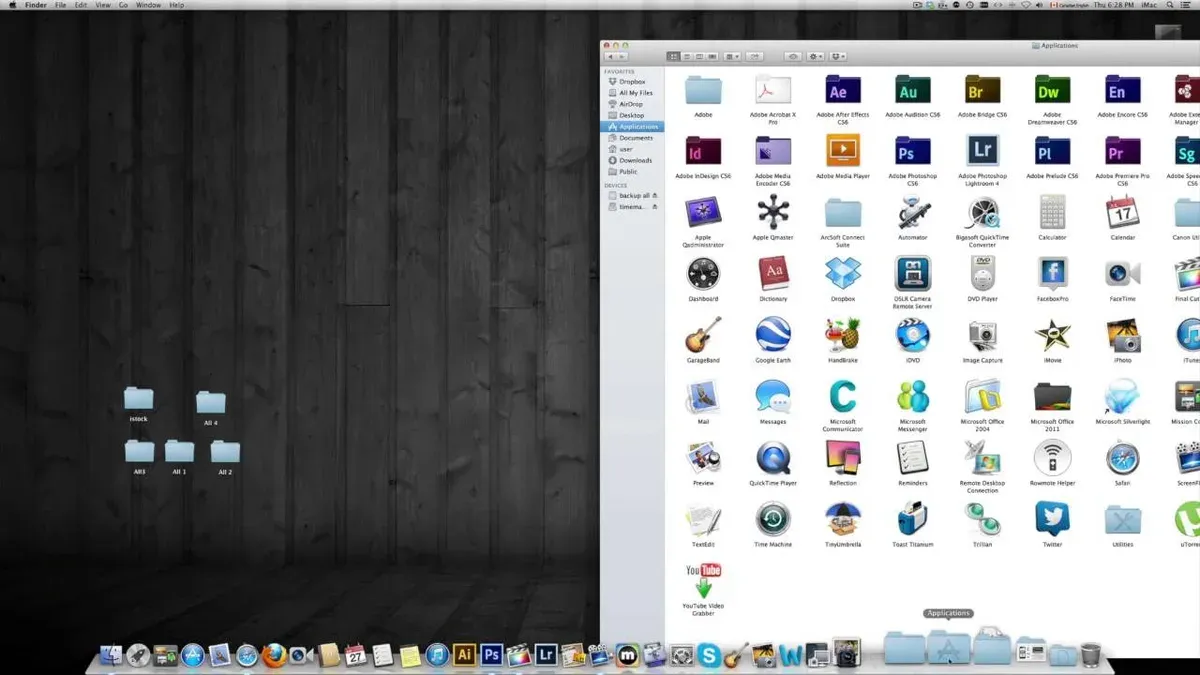This screenshot has height=675, width=1200.
Task: Open Calendar app in Applications window
Action: tap(1122, 213)
